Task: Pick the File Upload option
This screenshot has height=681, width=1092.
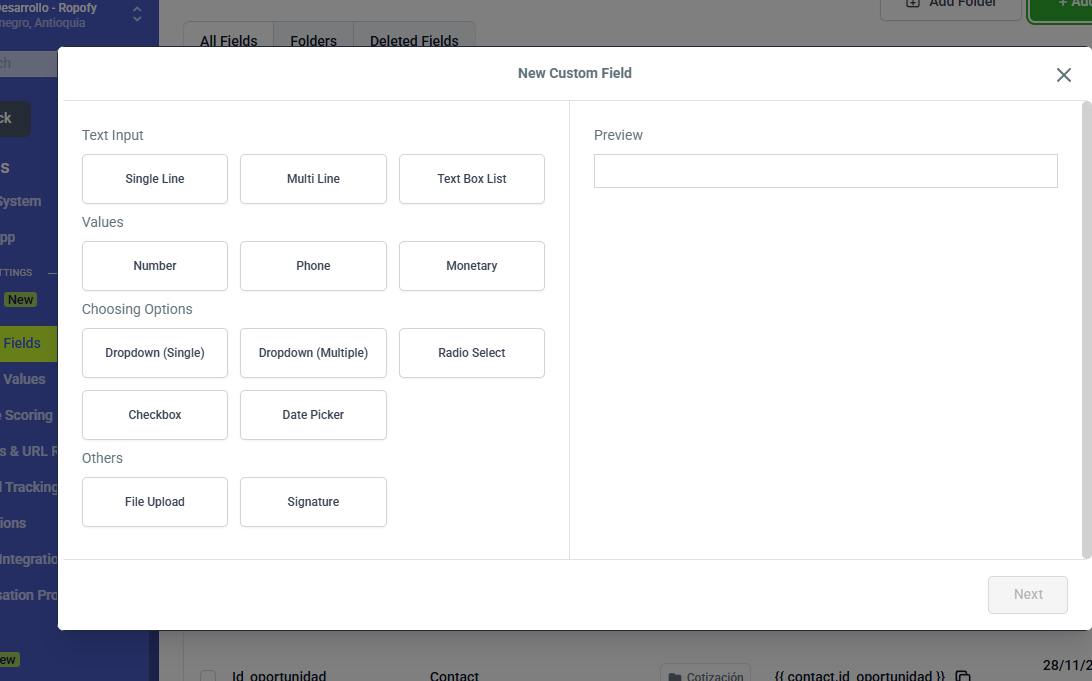Action: tap(155, 502)
